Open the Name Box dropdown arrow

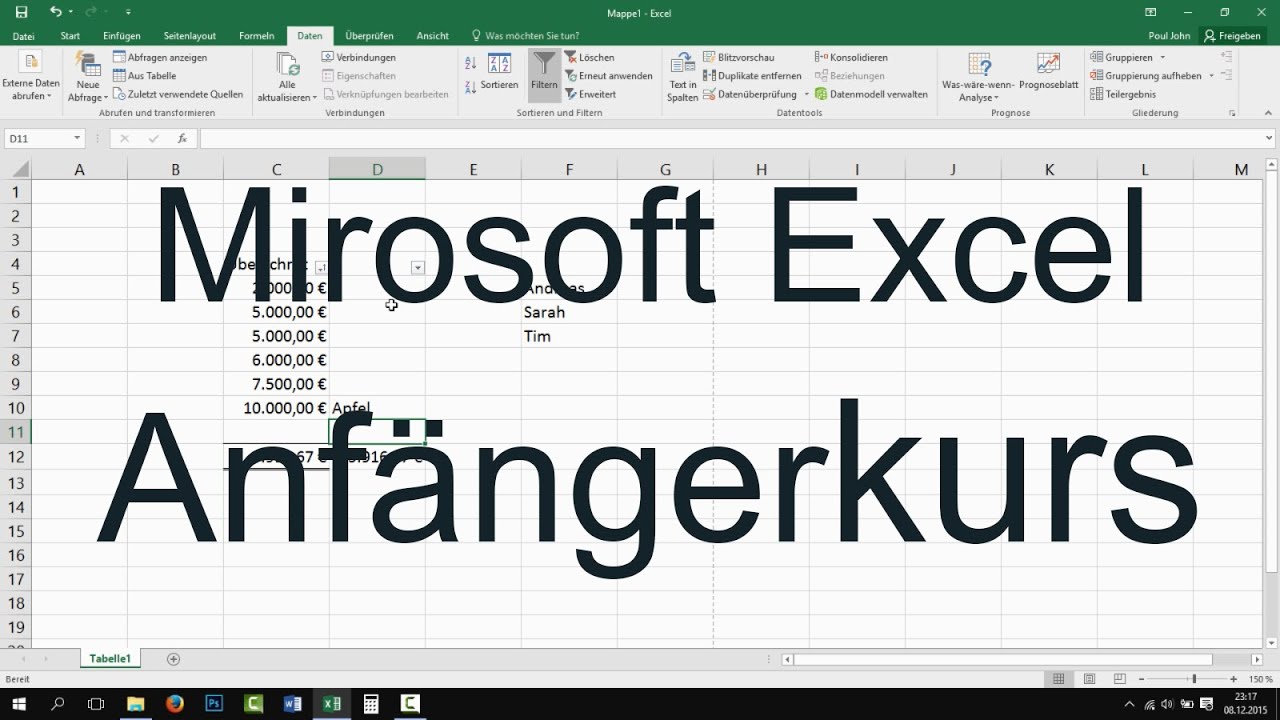pyautogui.click(x=77, y=138)
